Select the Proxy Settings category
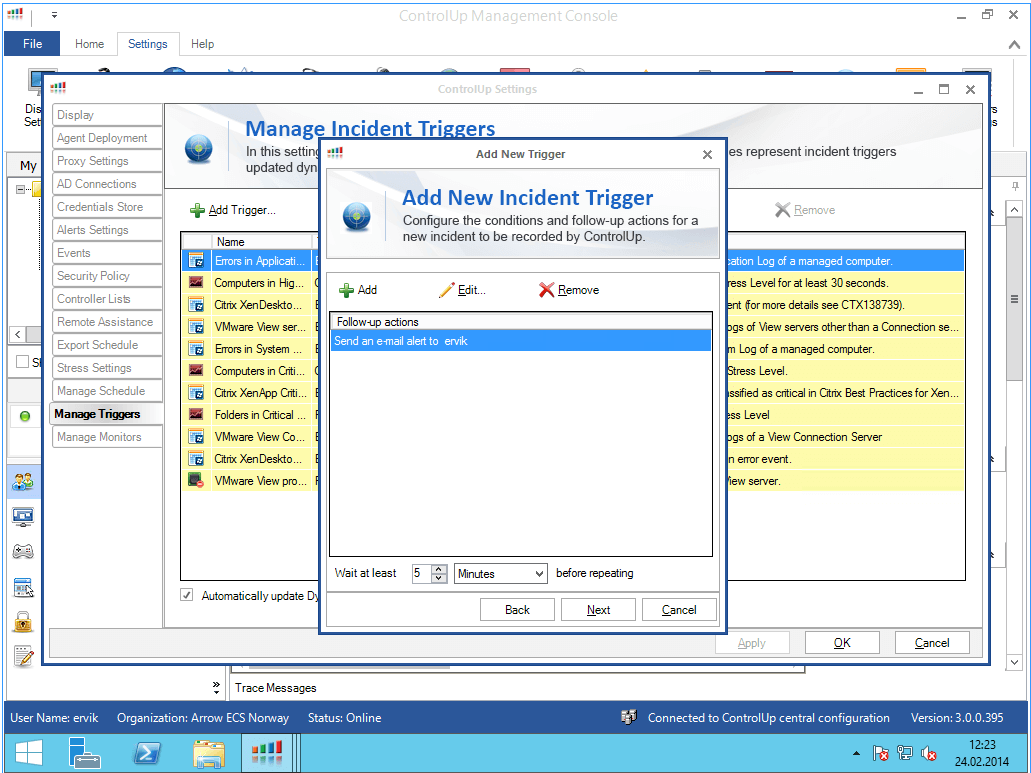 click(x=107, y=161)
